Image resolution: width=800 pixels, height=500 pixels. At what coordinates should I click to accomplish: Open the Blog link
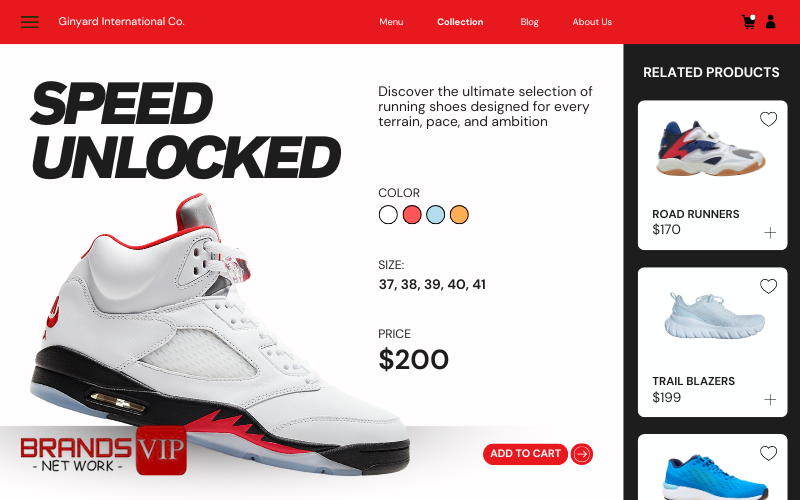point(530,22)
